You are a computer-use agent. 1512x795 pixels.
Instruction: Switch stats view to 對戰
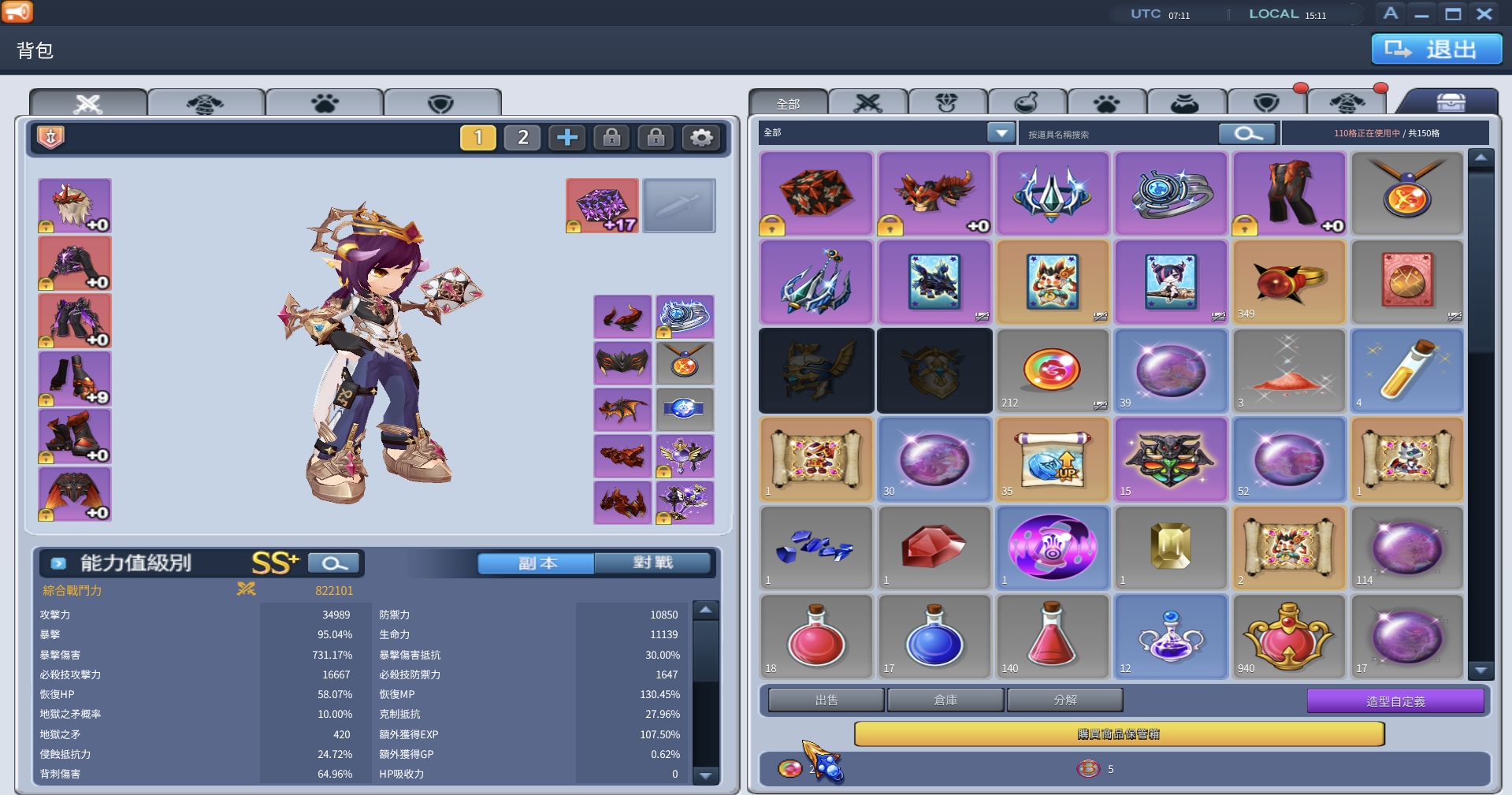(x=653, y=563)
